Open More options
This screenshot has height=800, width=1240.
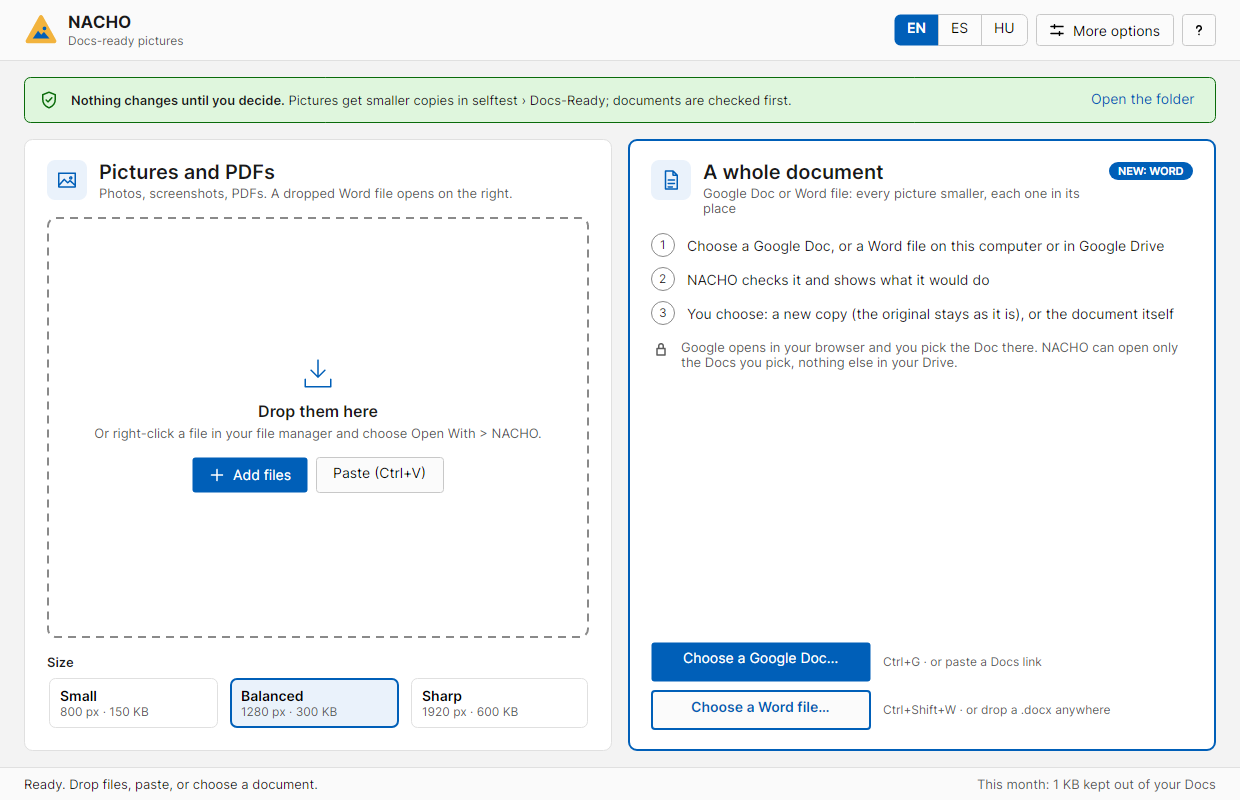(1104, 30)
